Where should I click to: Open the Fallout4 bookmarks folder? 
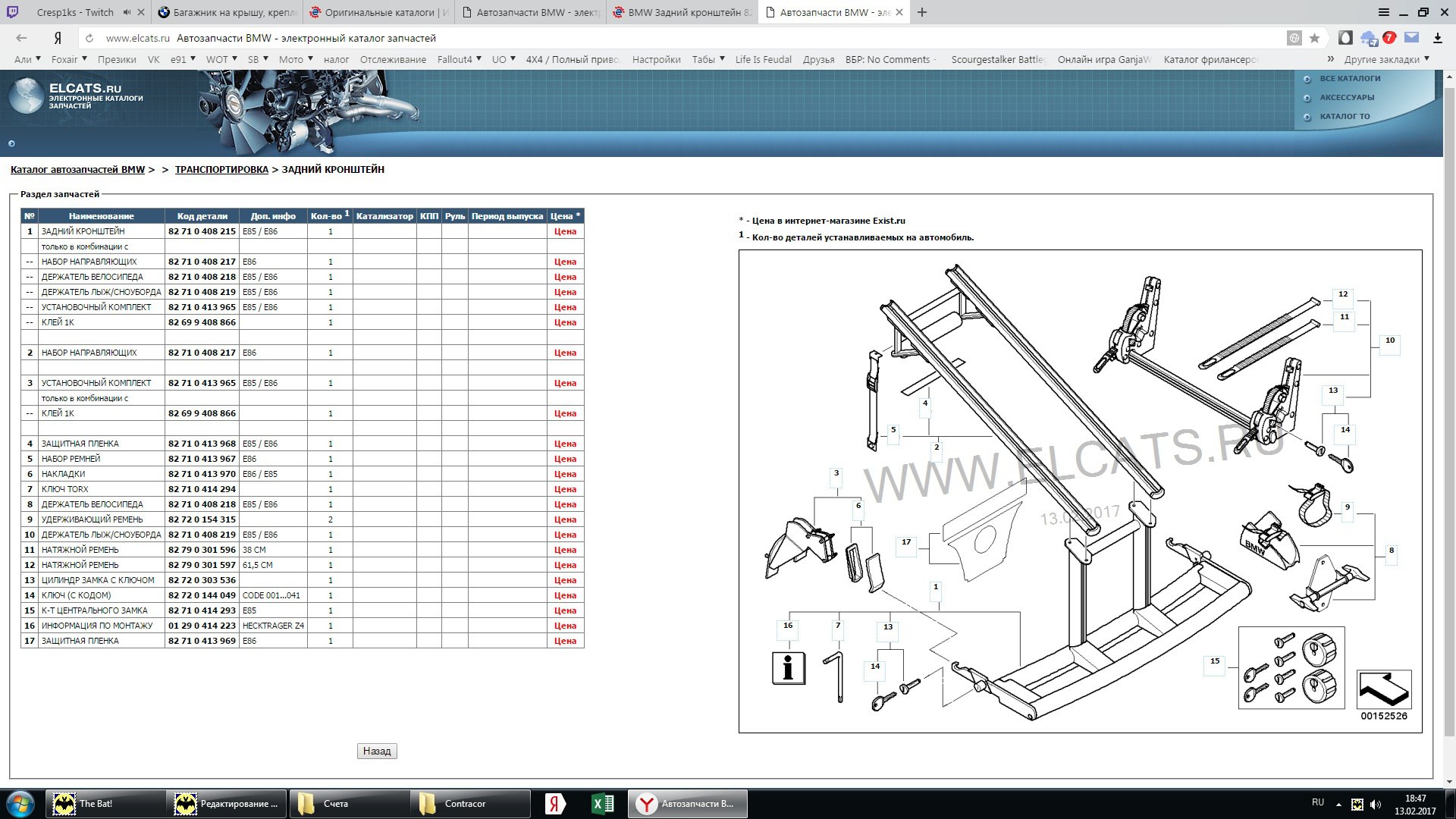click(459, 59)
